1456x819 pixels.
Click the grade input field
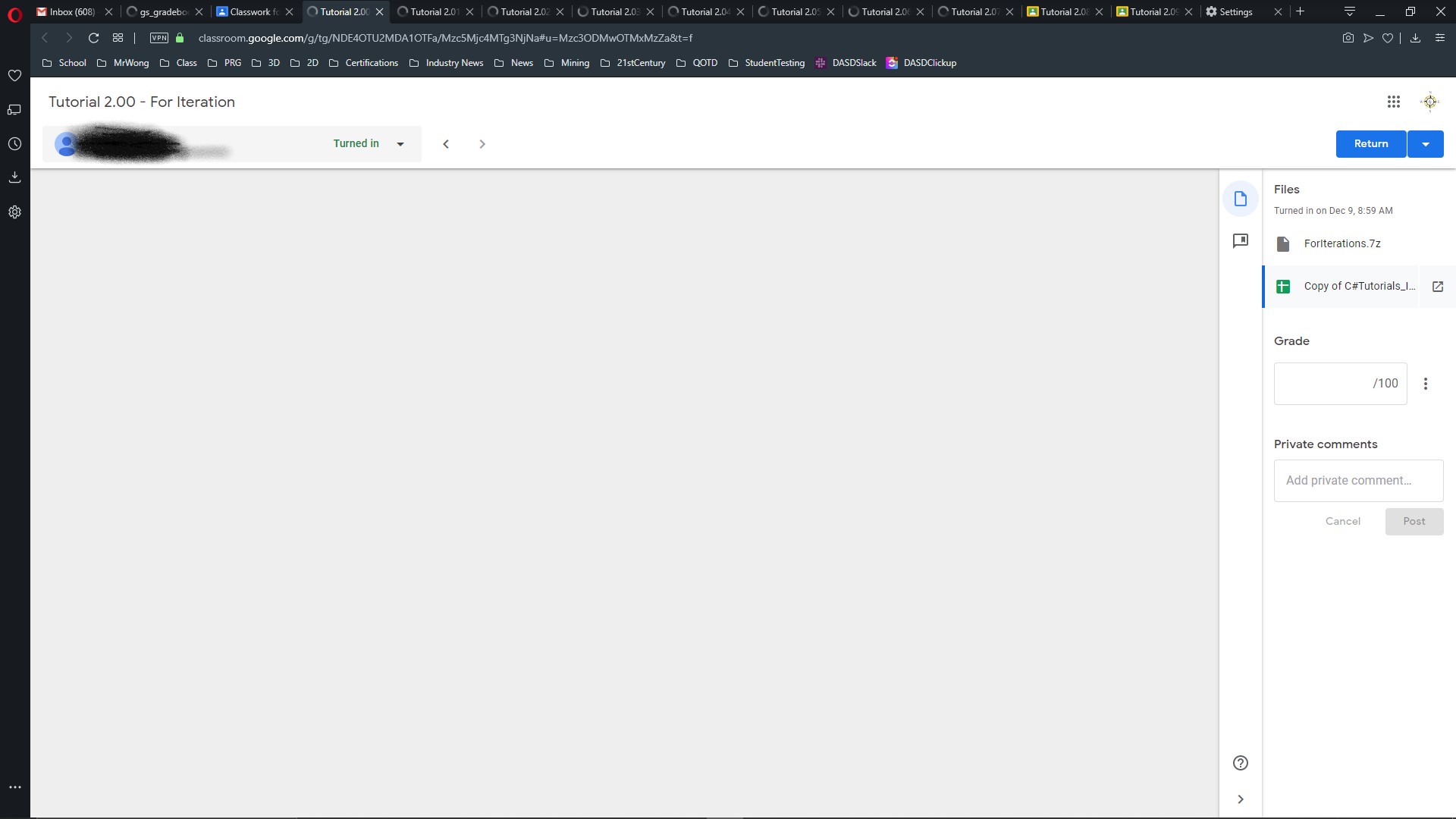coord(1323,384)
